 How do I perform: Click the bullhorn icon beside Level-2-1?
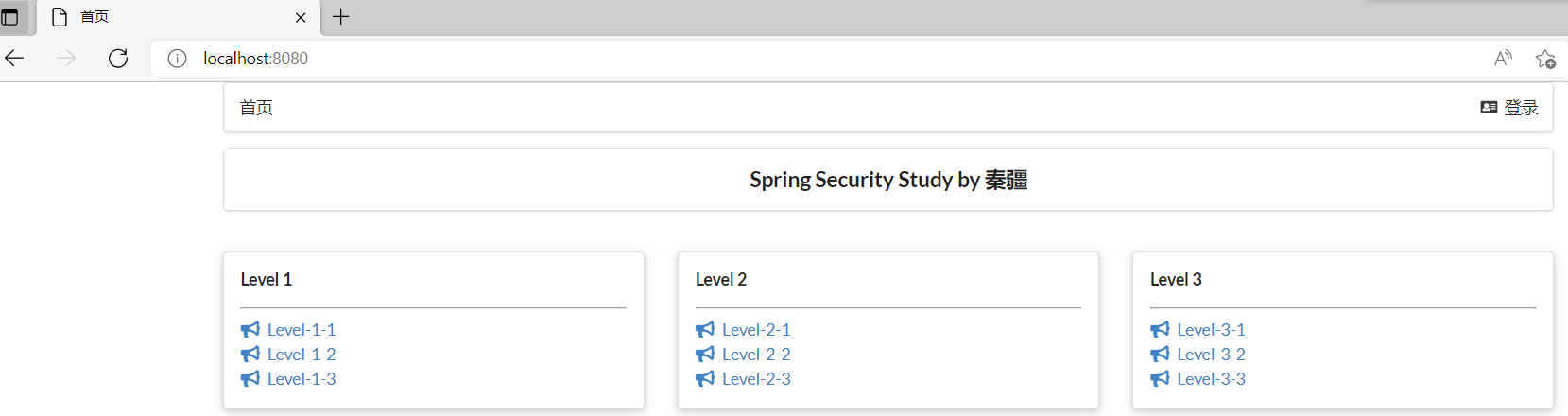[705, 330]
